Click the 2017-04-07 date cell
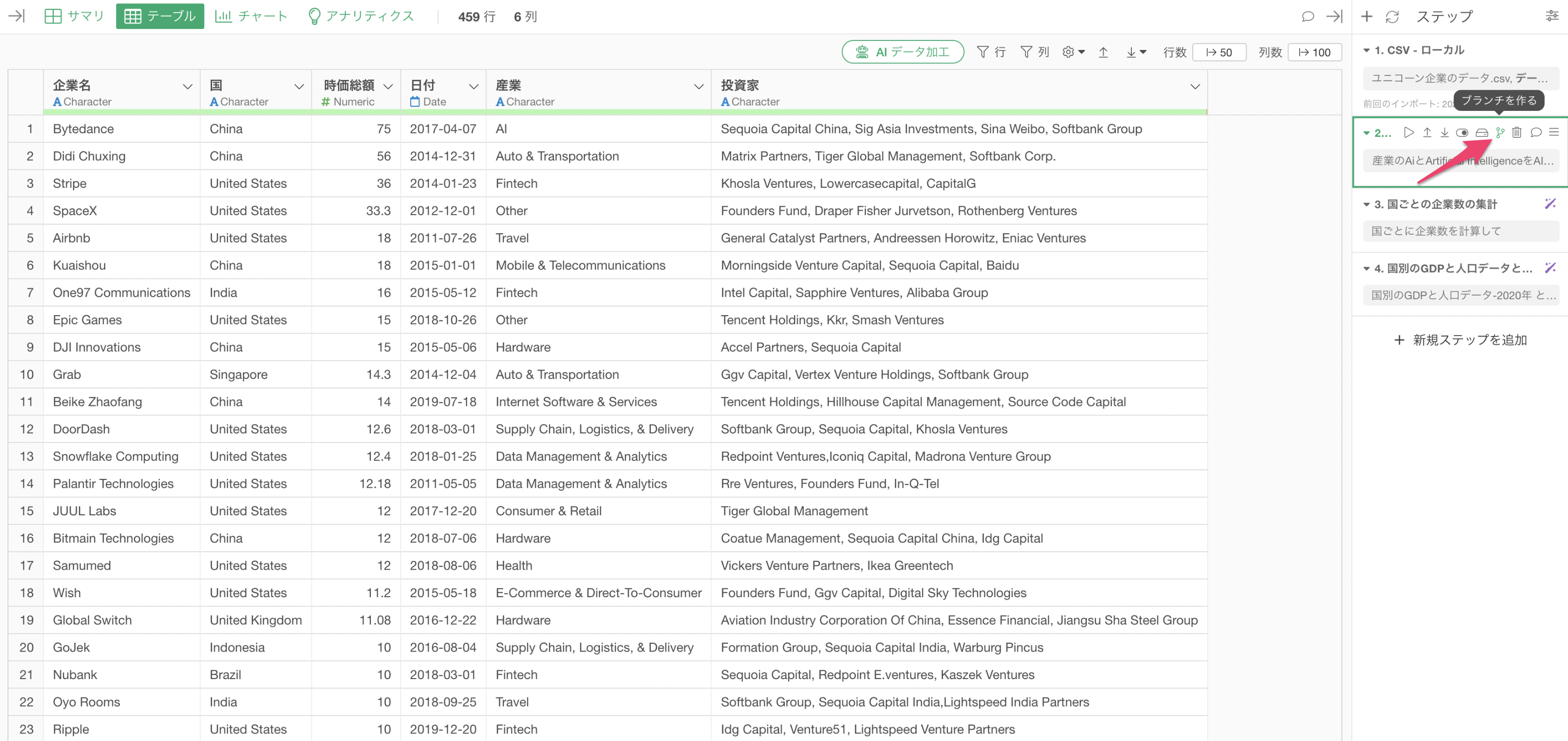The image size is (1568, 741). pyautogui.click(x=443, y=129)
